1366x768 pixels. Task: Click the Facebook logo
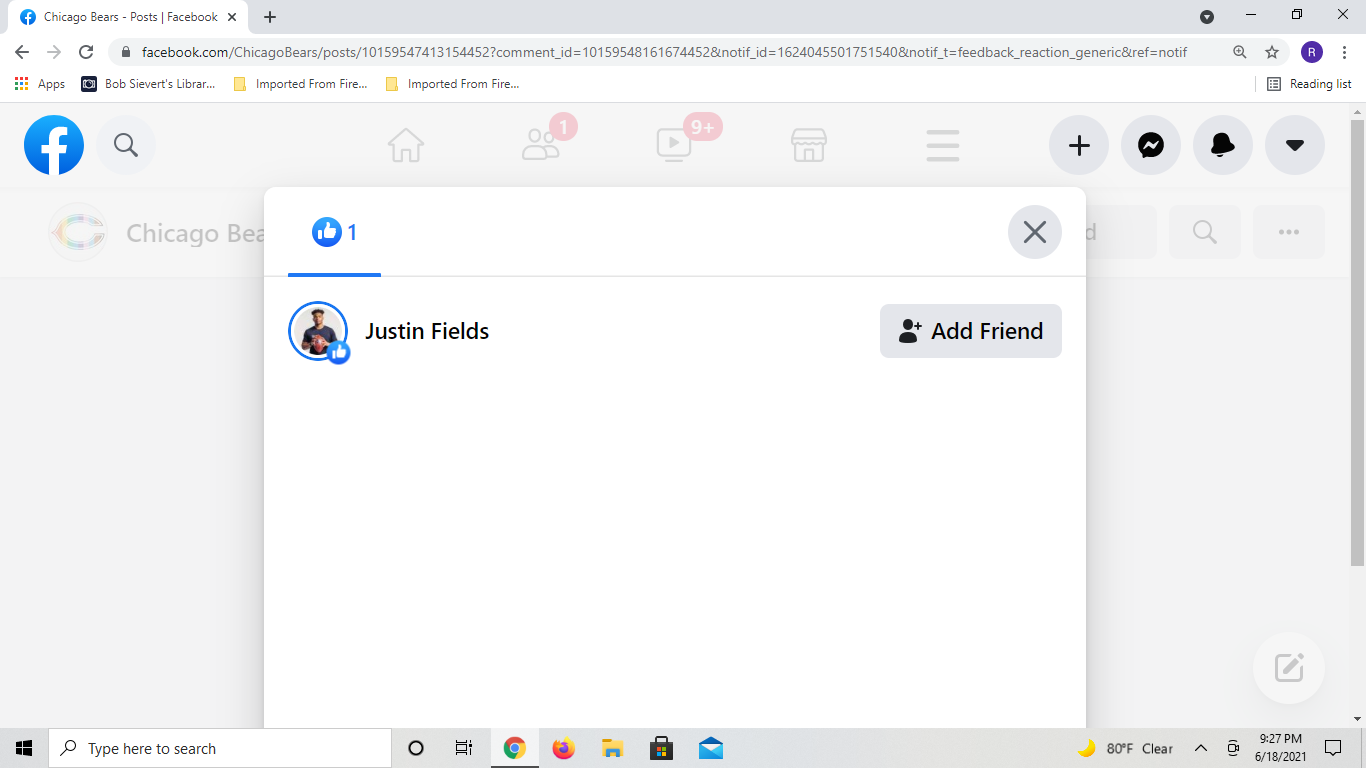pyautogui.click(x=54, y=145)
